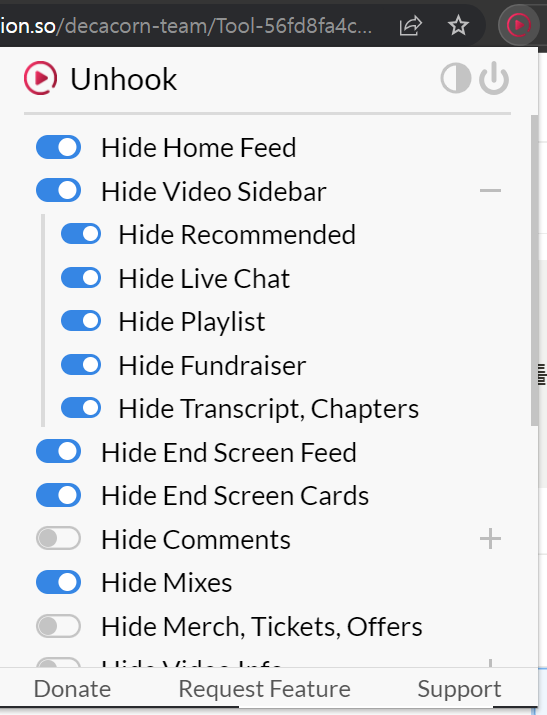Expand the Hide Comments sub-options

click(490, 539)
